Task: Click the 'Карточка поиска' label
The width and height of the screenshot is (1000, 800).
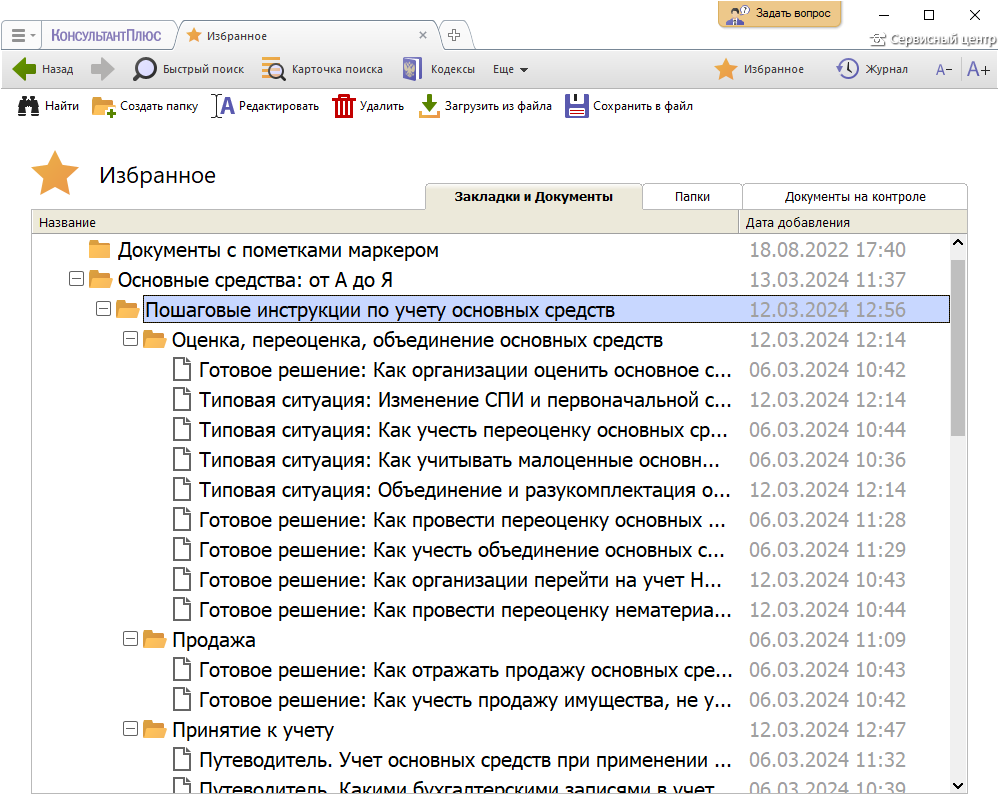Action: coord(337,70)
